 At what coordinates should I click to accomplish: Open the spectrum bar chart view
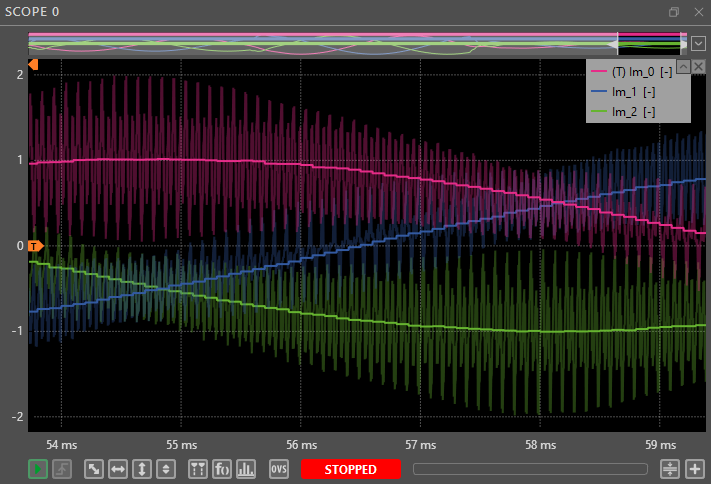pos(246,469)
